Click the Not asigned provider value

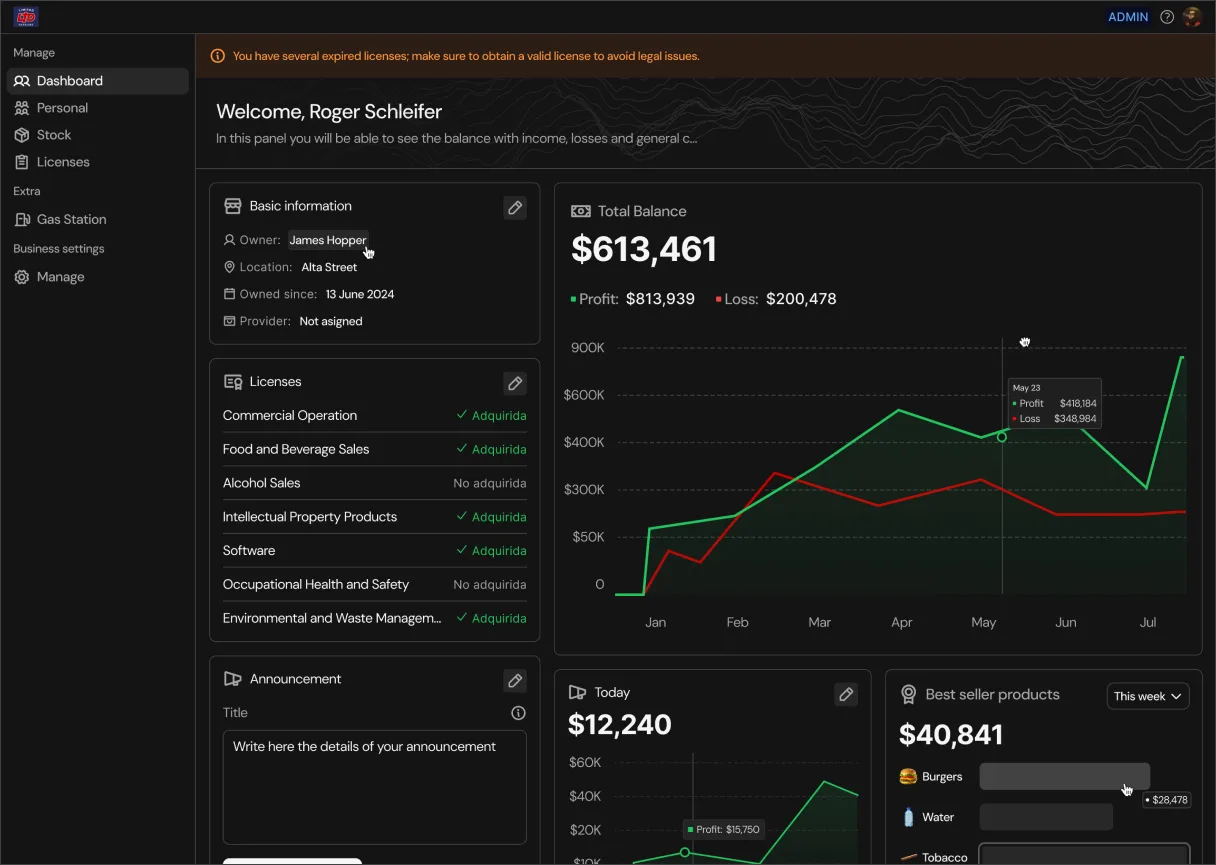(x=331, y=321)
